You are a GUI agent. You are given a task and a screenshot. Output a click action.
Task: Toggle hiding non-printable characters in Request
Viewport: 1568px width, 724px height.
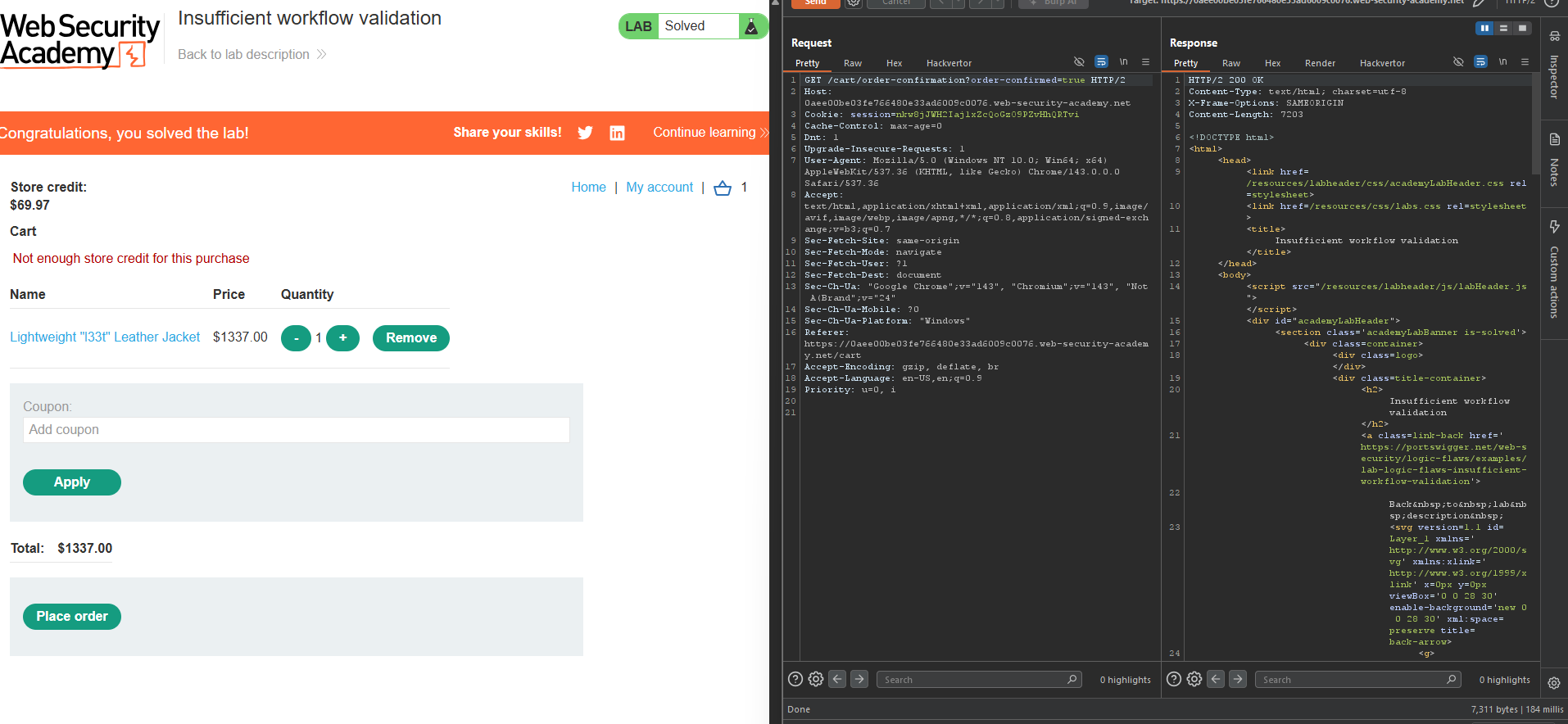[x=1079, y=61]
